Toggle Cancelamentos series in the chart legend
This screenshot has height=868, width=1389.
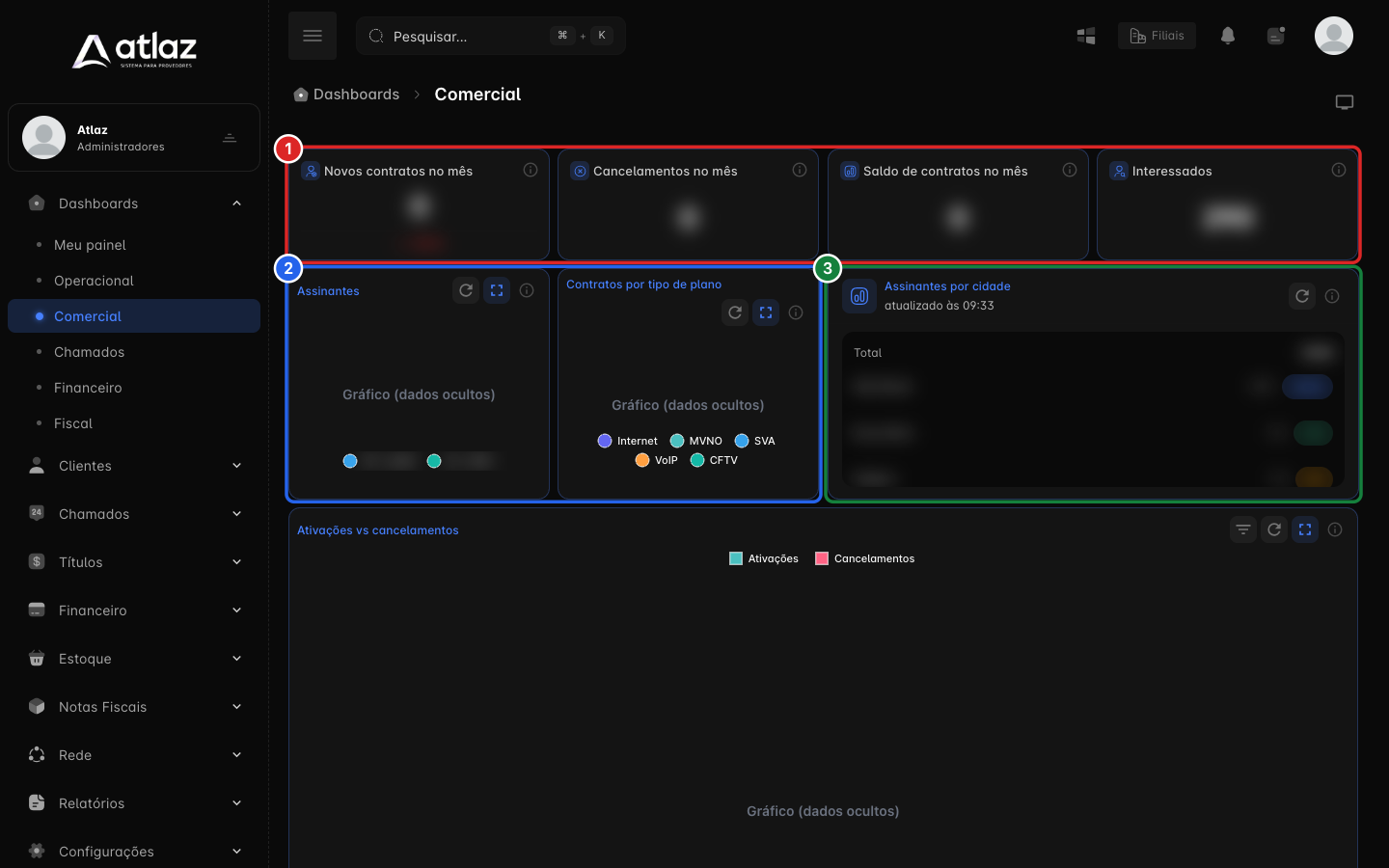[865, 558]
